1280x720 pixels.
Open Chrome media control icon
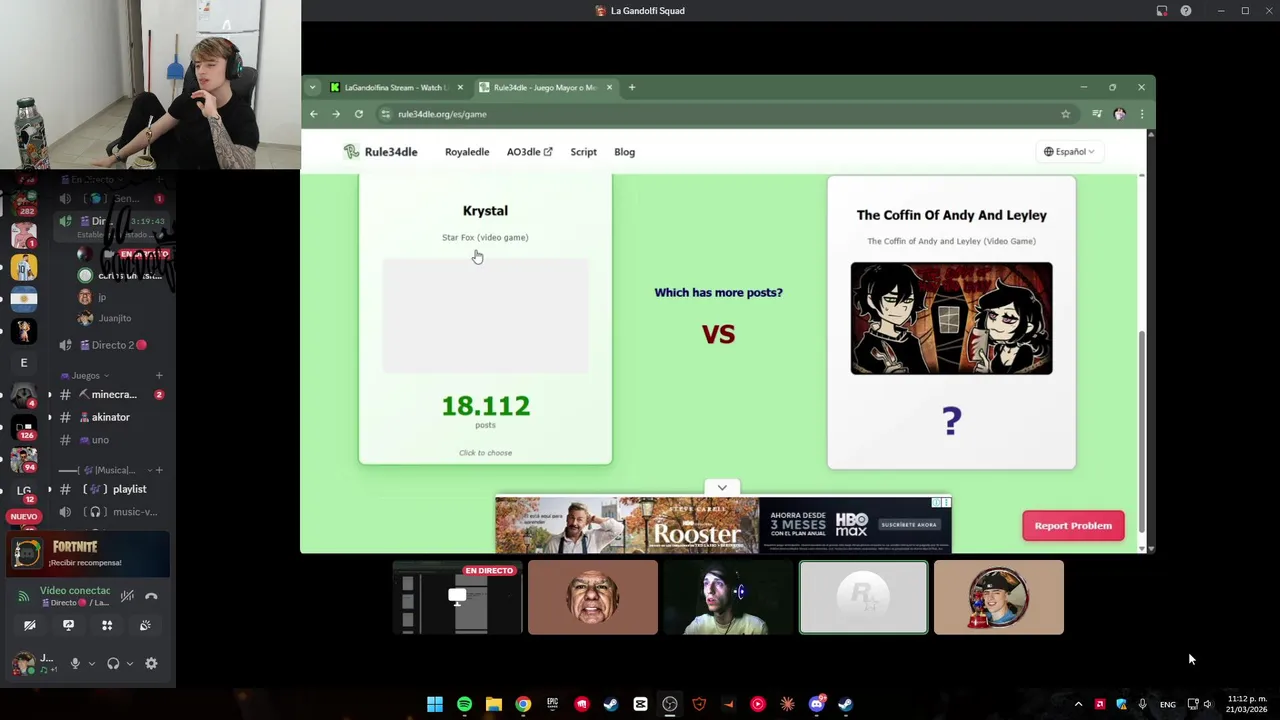pos(1097,114)
